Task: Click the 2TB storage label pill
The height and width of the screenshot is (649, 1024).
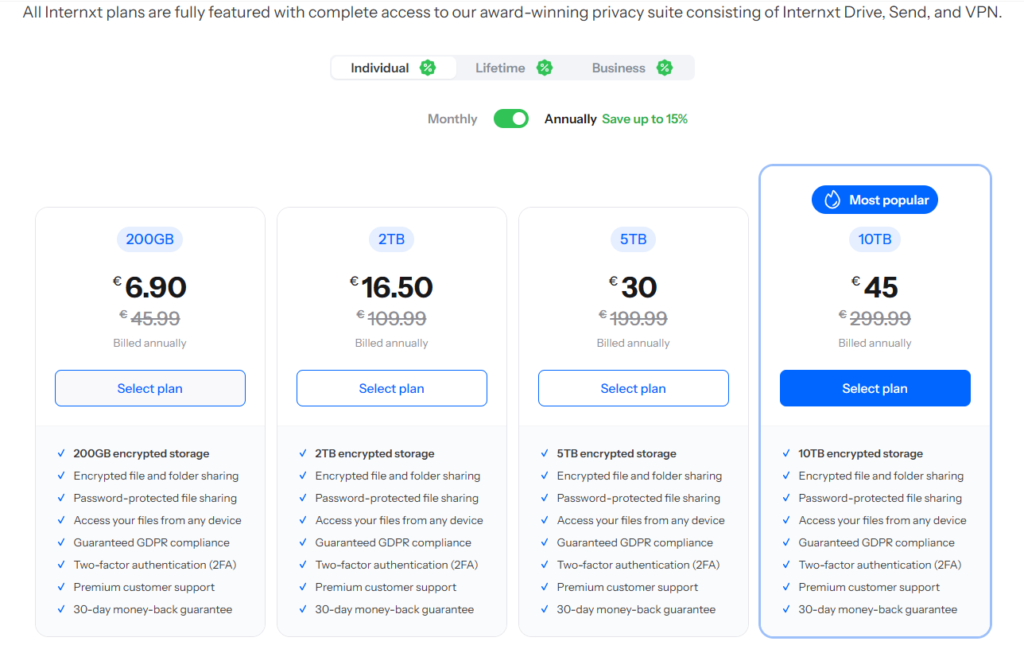Action: tap(391, 239)
